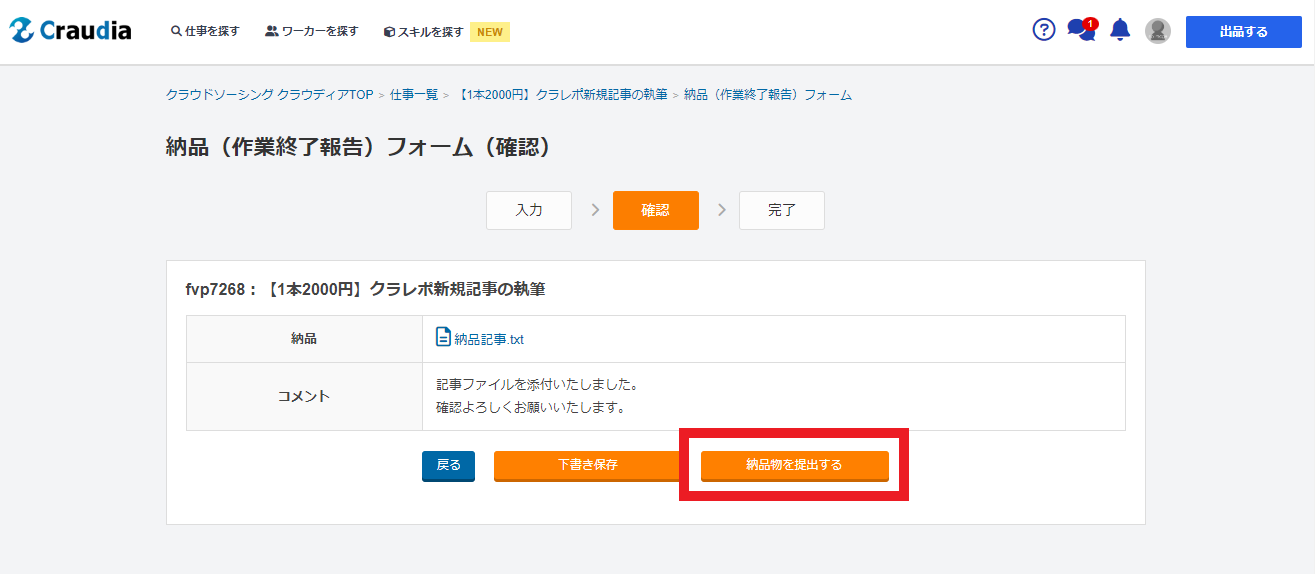This screenshot has height=574, width=1315.
Task: Select the 完了 step
Action: 782,211
